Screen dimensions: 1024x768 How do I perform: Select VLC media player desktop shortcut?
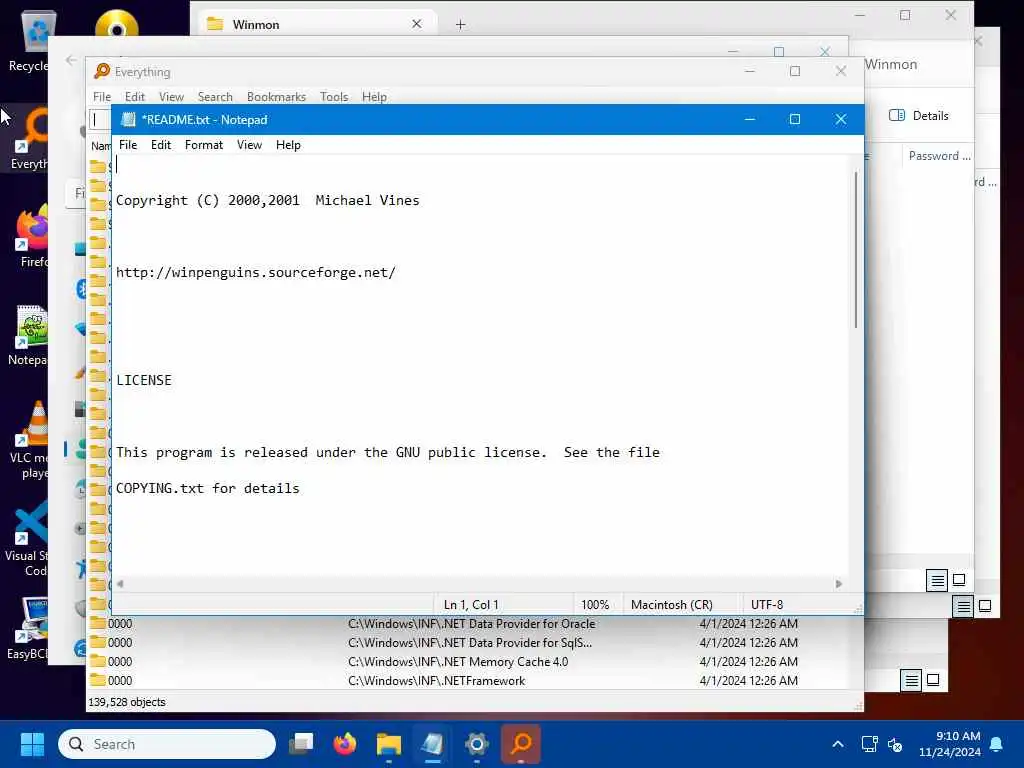tap(30, 440)
